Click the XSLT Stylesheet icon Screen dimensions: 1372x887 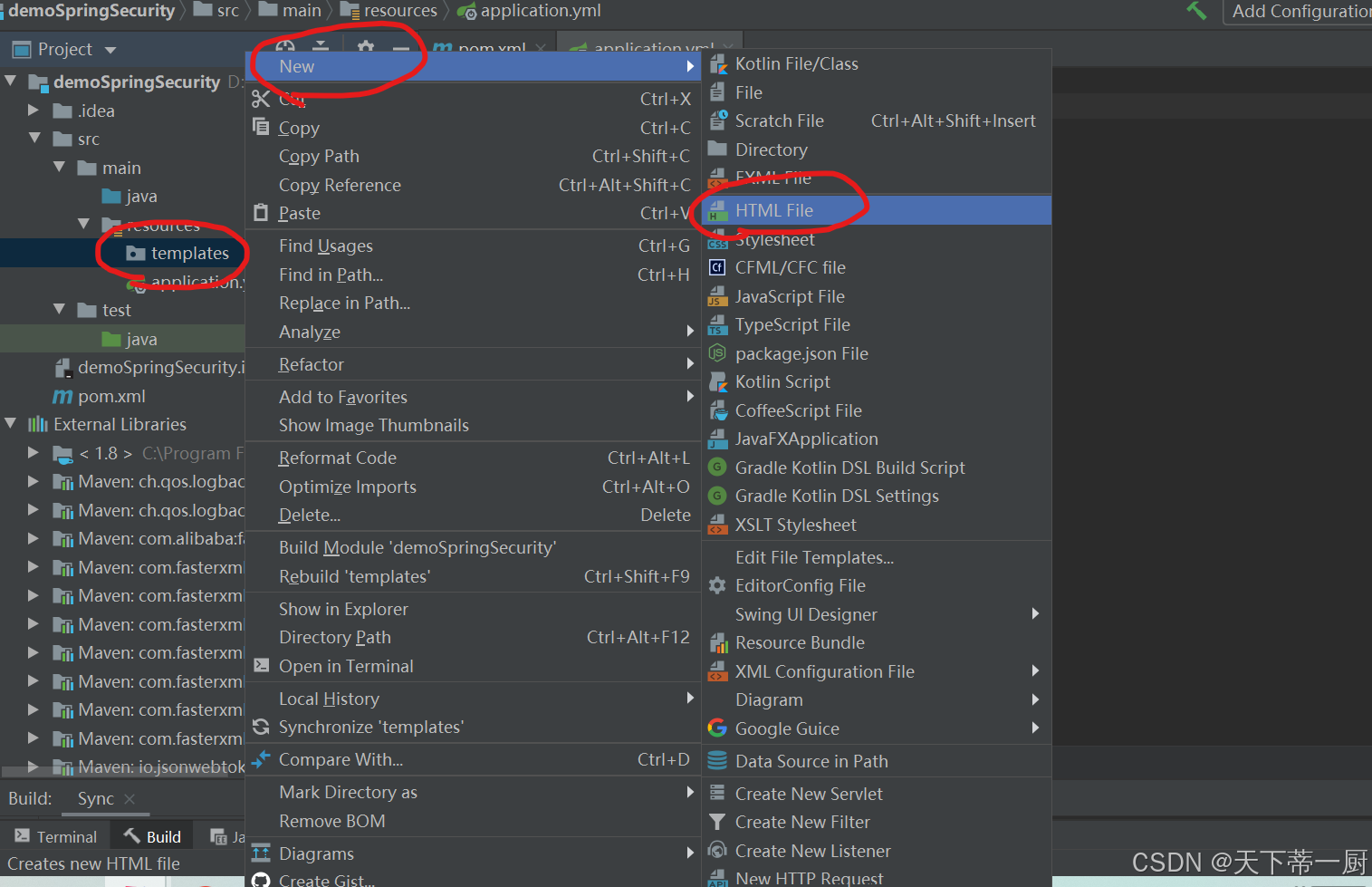click(x=718, y=525)
